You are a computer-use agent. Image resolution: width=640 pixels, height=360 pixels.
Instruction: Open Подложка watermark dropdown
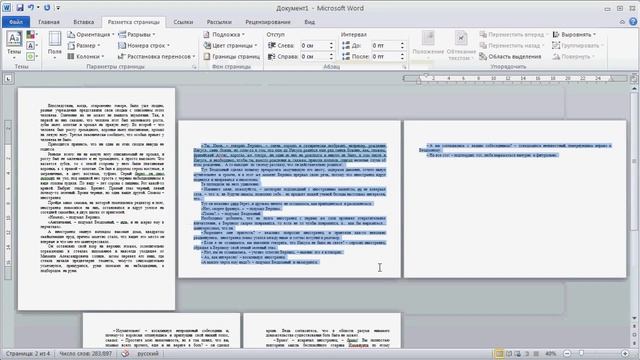[x=224, y=35]
